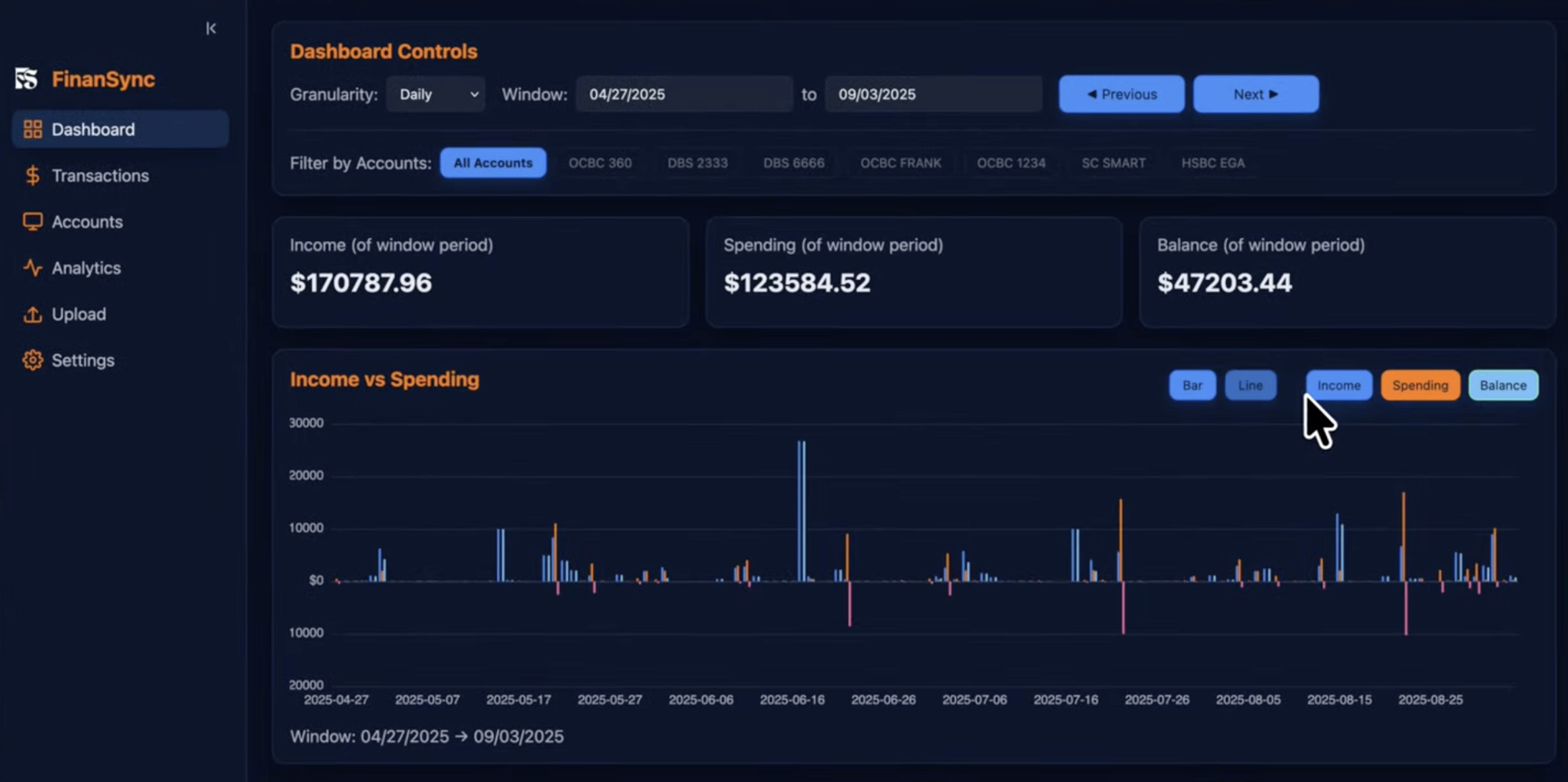1568x782 pixels.
Task: Click the end date field showing 09/03/2025
Action: pyautogui.click(x=933, y=94)
